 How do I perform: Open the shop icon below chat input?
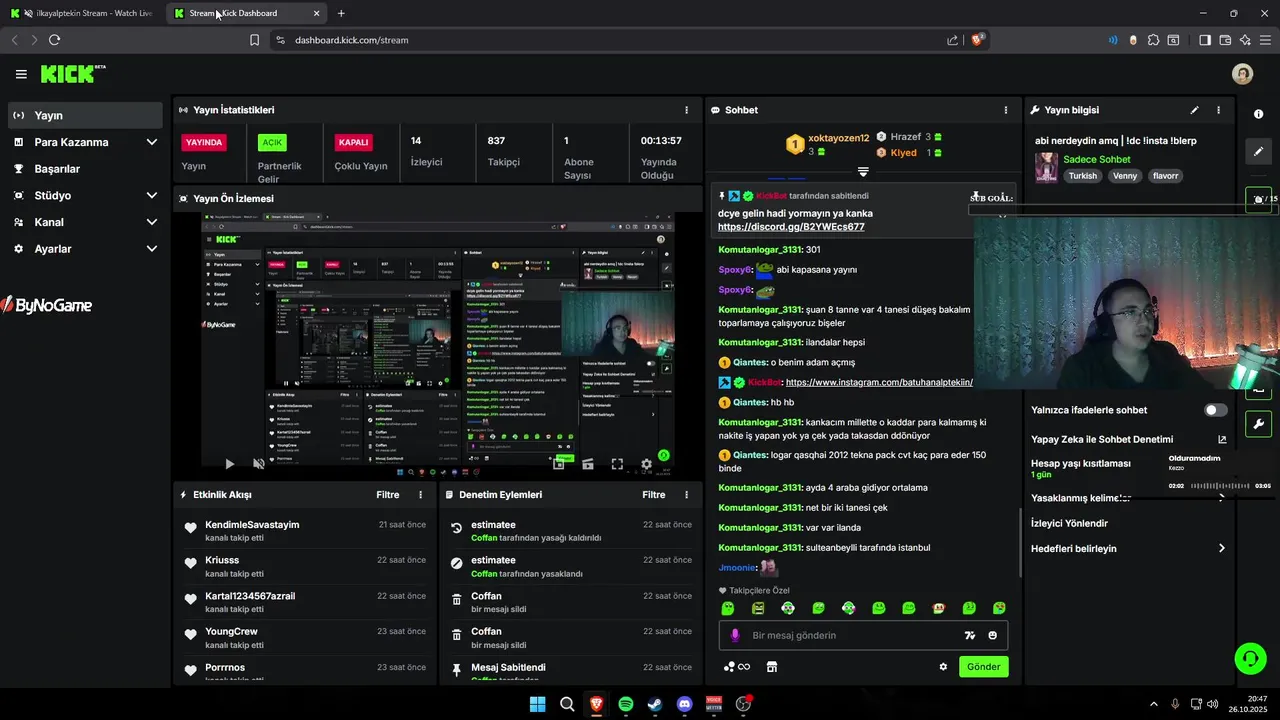772,667
